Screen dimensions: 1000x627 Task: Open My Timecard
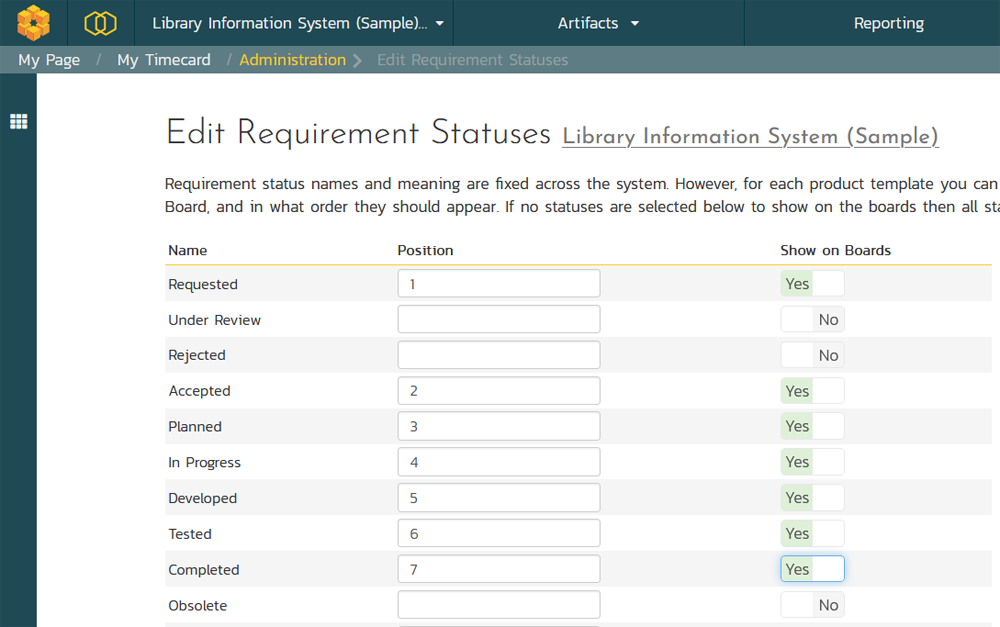click(164, 60)
